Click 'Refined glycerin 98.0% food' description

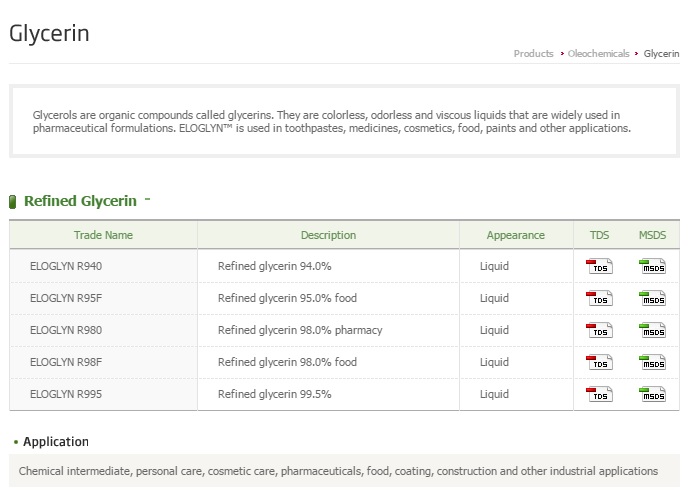pos(287,362)
